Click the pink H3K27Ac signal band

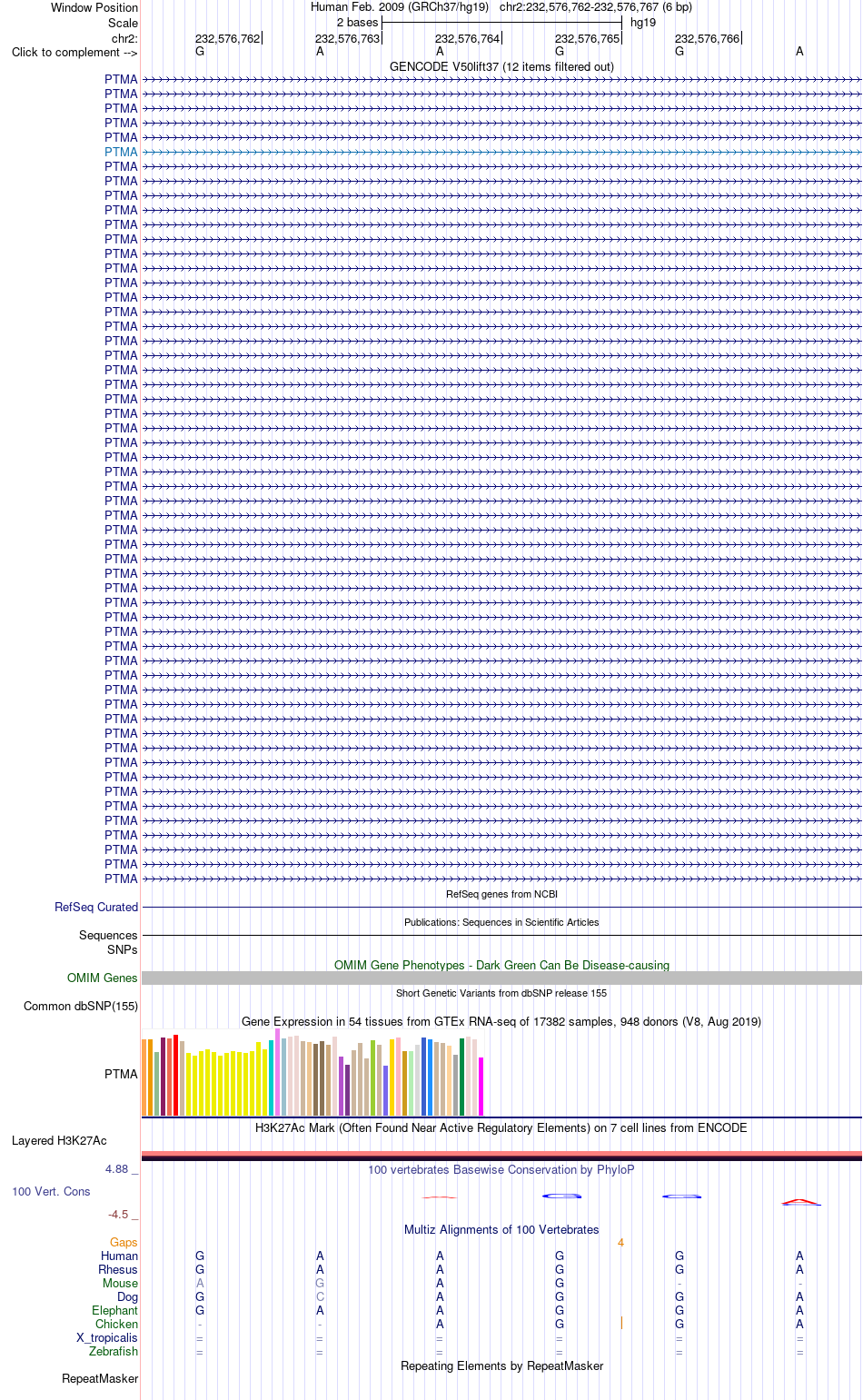pos(501,1154)
